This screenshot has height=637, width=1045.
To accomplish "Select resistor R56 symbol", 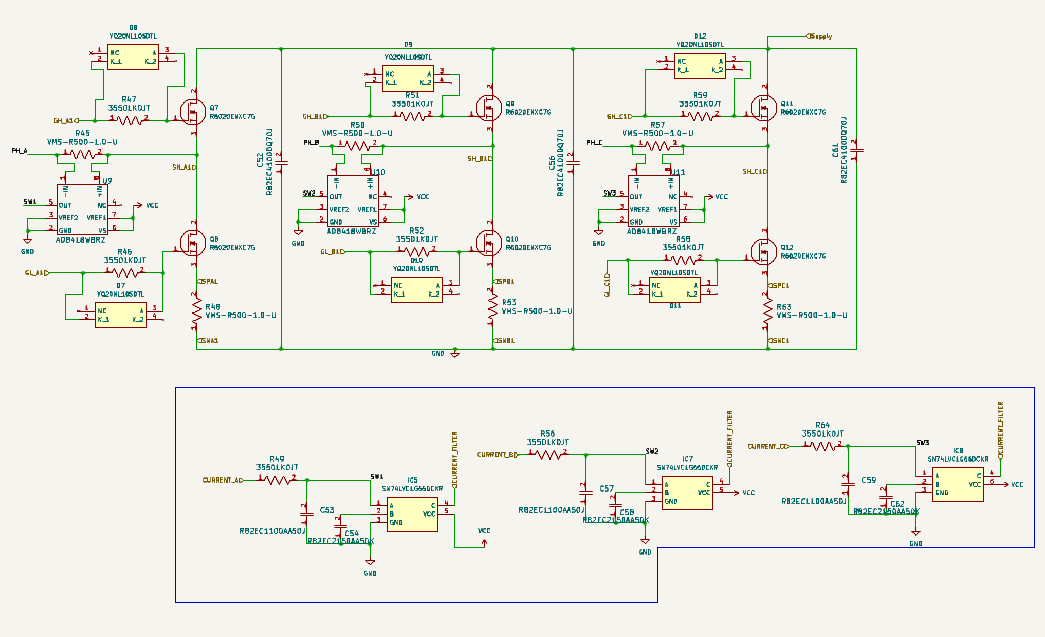I will pyautogui.click(x=548, y=455).
